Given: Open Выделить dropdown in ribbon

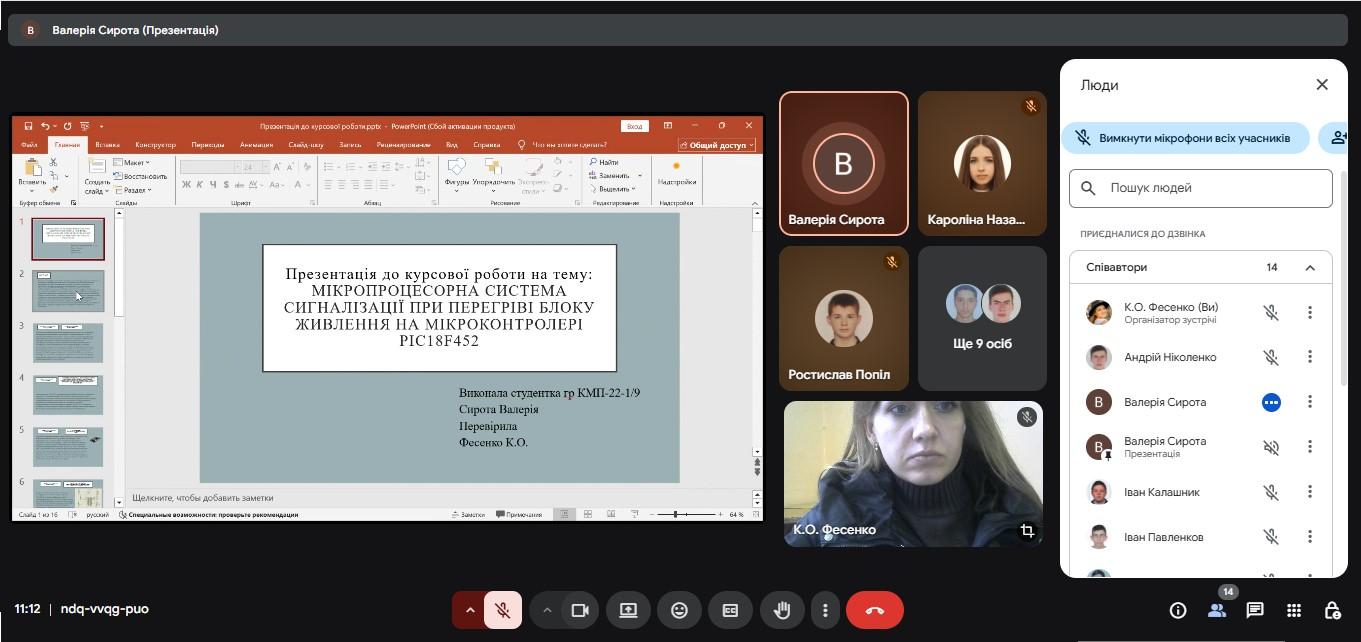Looking at the screenshot, I should click(613, 189).
